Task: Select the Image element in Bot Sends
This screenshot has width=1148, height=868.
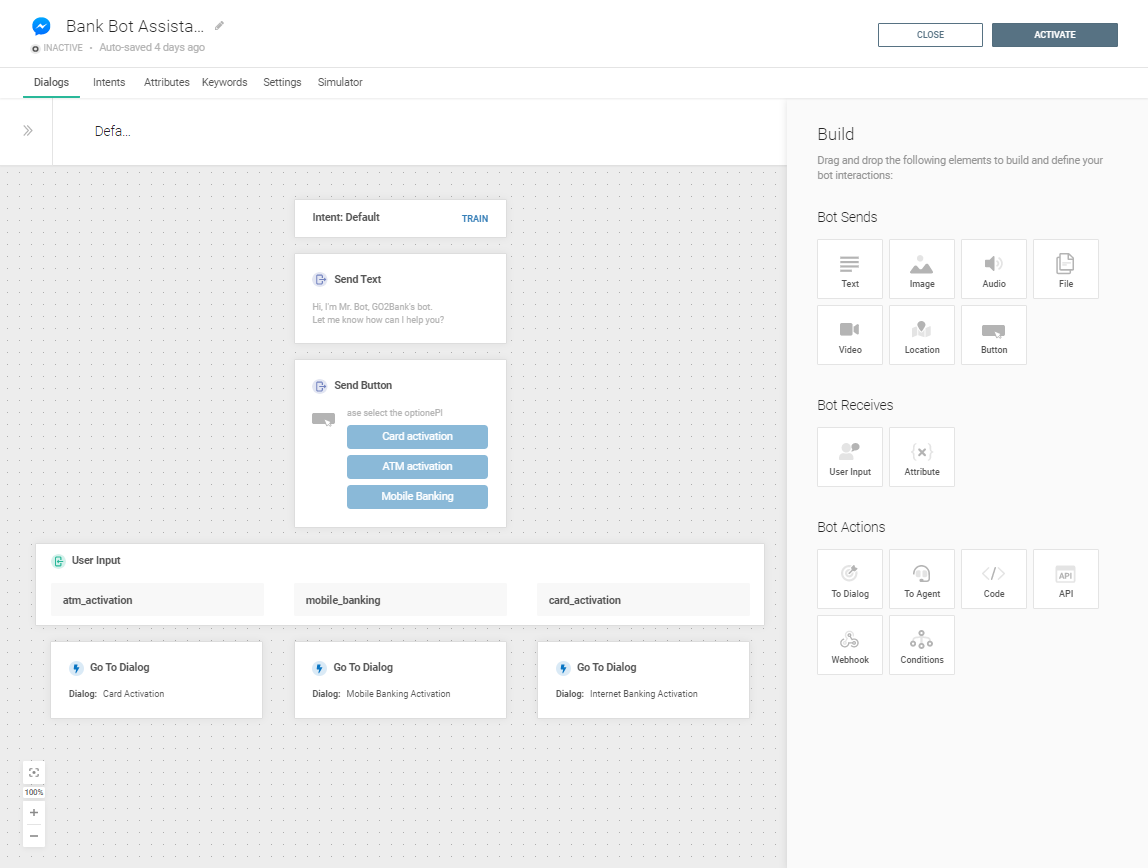Action: 922,269
